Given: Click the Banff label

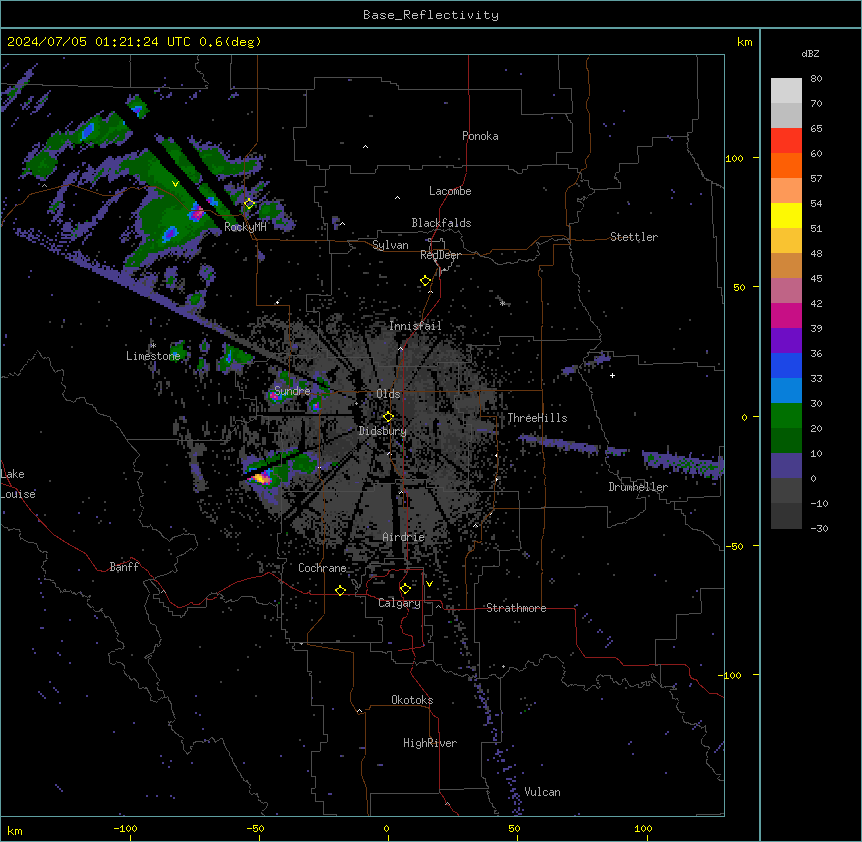Looking at the screenshot, I should tap(124, 567).
